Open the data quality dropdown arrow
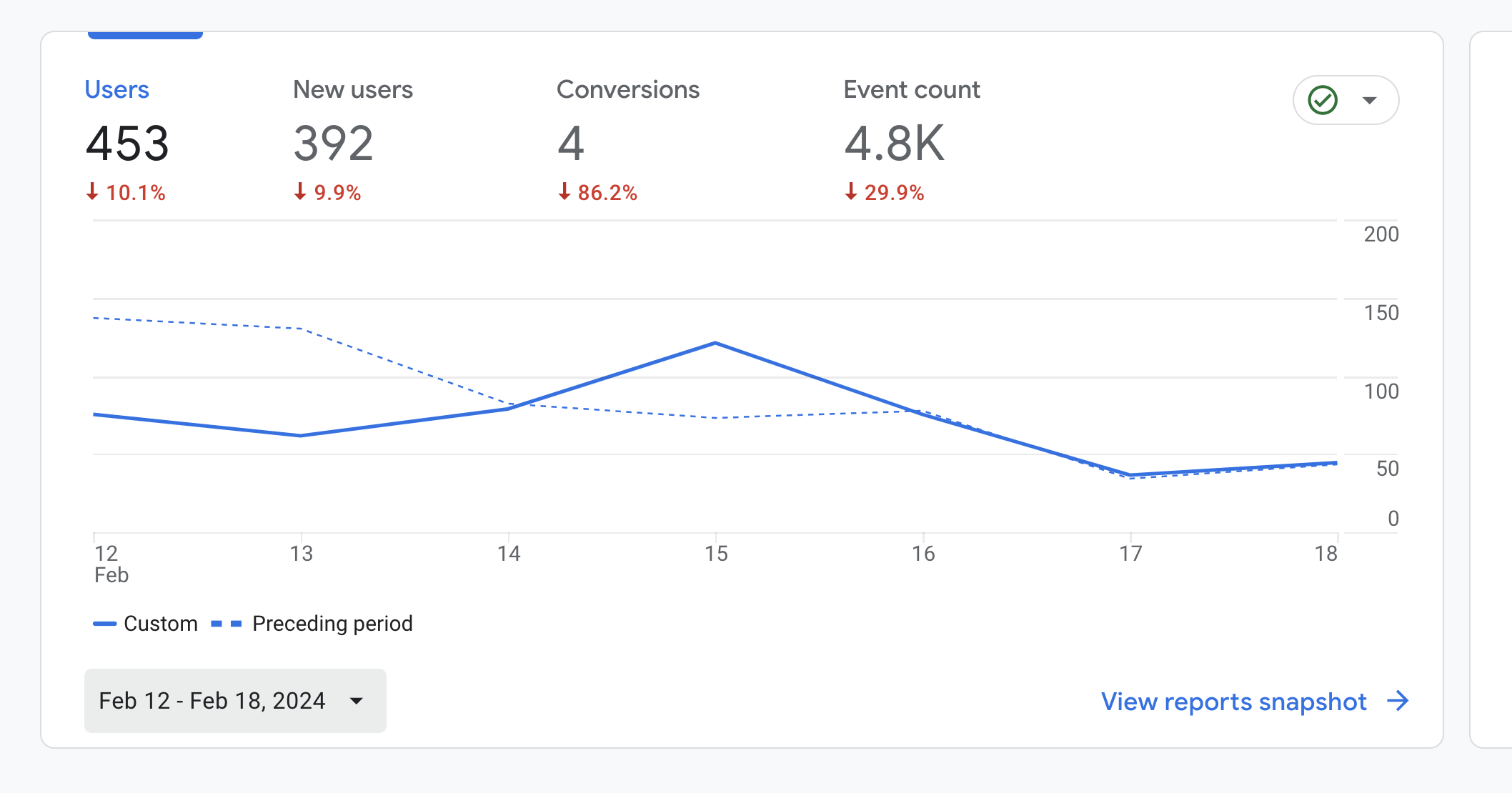Screen dimensions: 1512x793 point(1369,100)
